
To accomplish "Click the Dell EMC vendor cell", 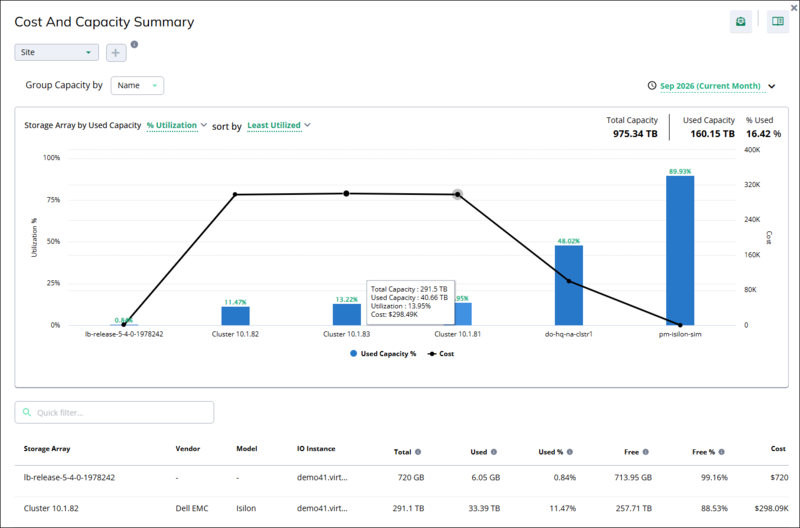I will 192,508.
